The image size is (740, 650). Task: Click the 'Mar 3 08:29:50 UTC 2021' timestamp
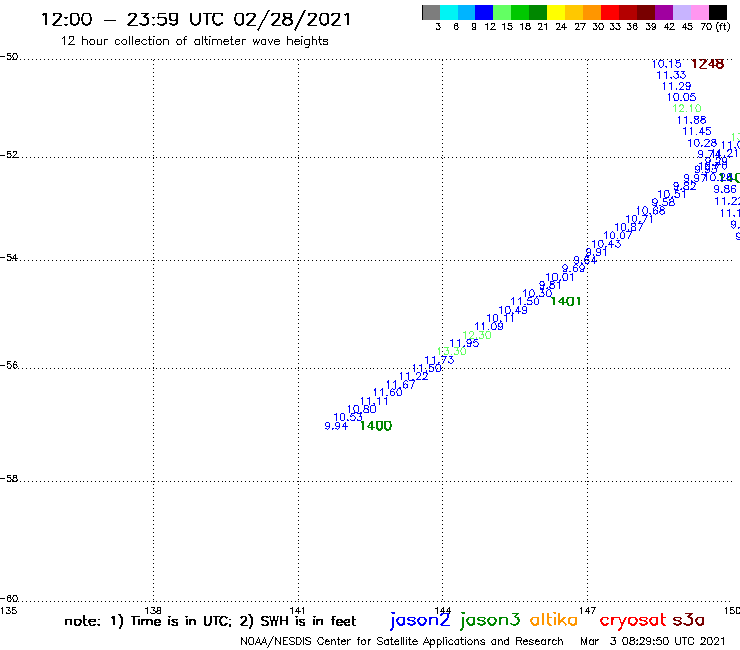652,642
